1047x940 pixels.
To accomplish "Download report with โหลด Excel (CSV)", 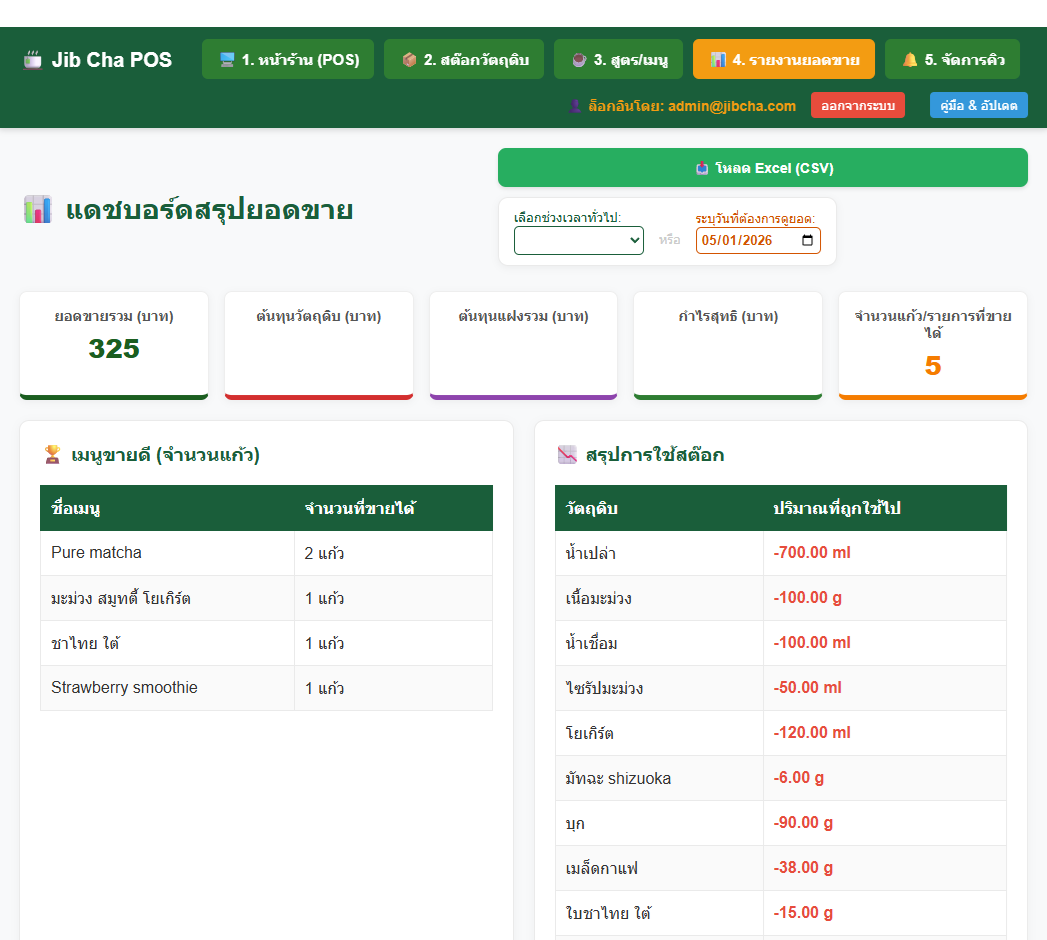I will pos(763,168).
